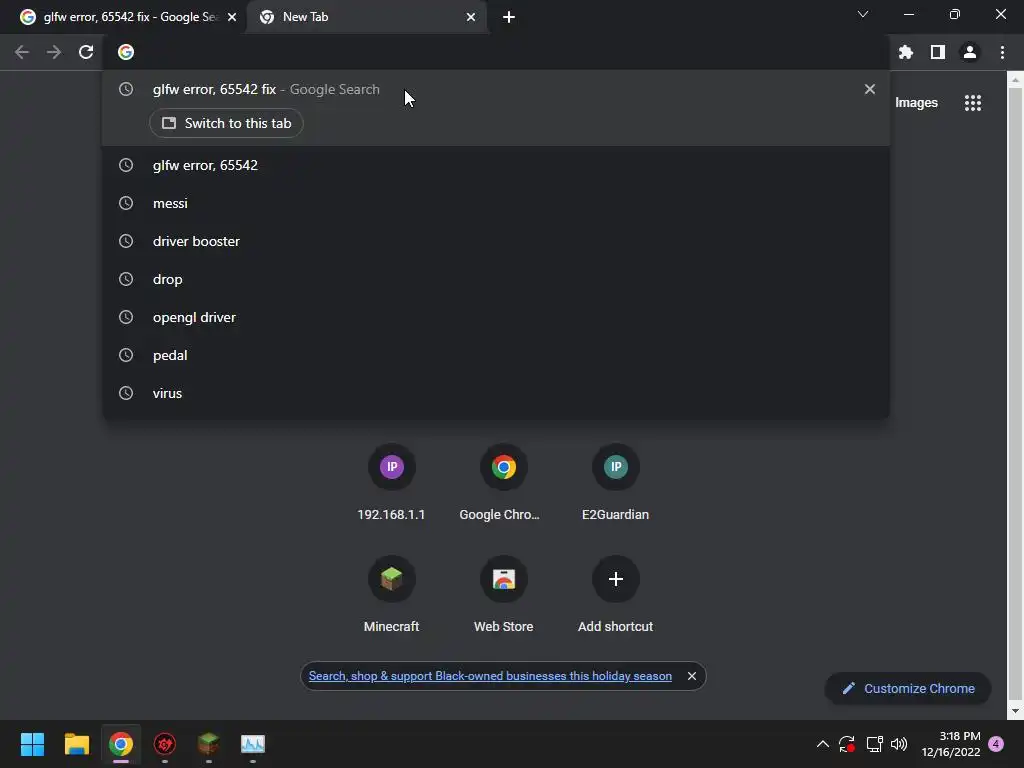Click the Add shortcut button
Viewport: 1024px width, 768px height.
pos(615,595)
